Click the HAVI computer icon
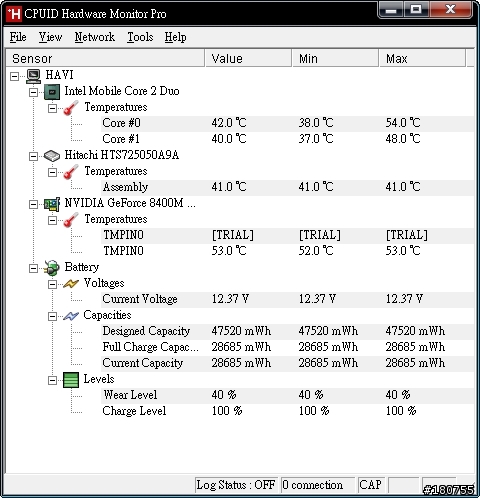Viewport: 480px width, 498px height. [34, 76]
